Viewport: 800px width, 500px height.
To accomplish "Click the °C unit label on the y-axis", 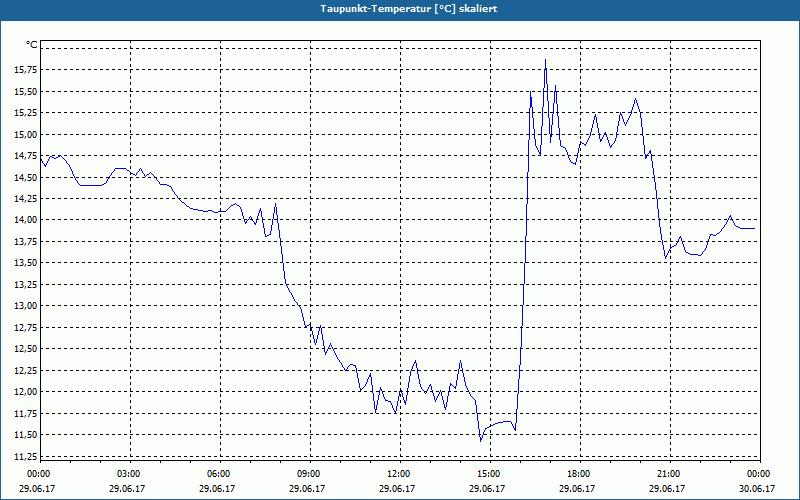I will click(x=32, y=45).
